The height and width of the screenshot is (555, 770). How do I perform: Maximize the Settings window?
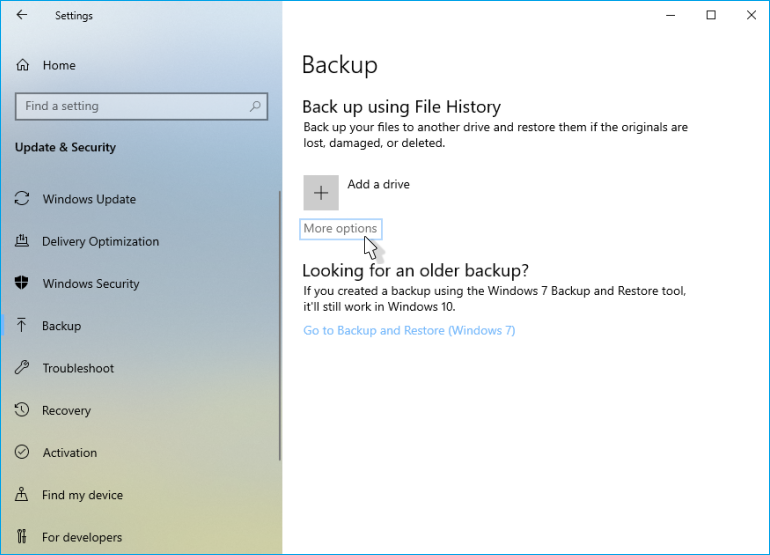point(711,15)
